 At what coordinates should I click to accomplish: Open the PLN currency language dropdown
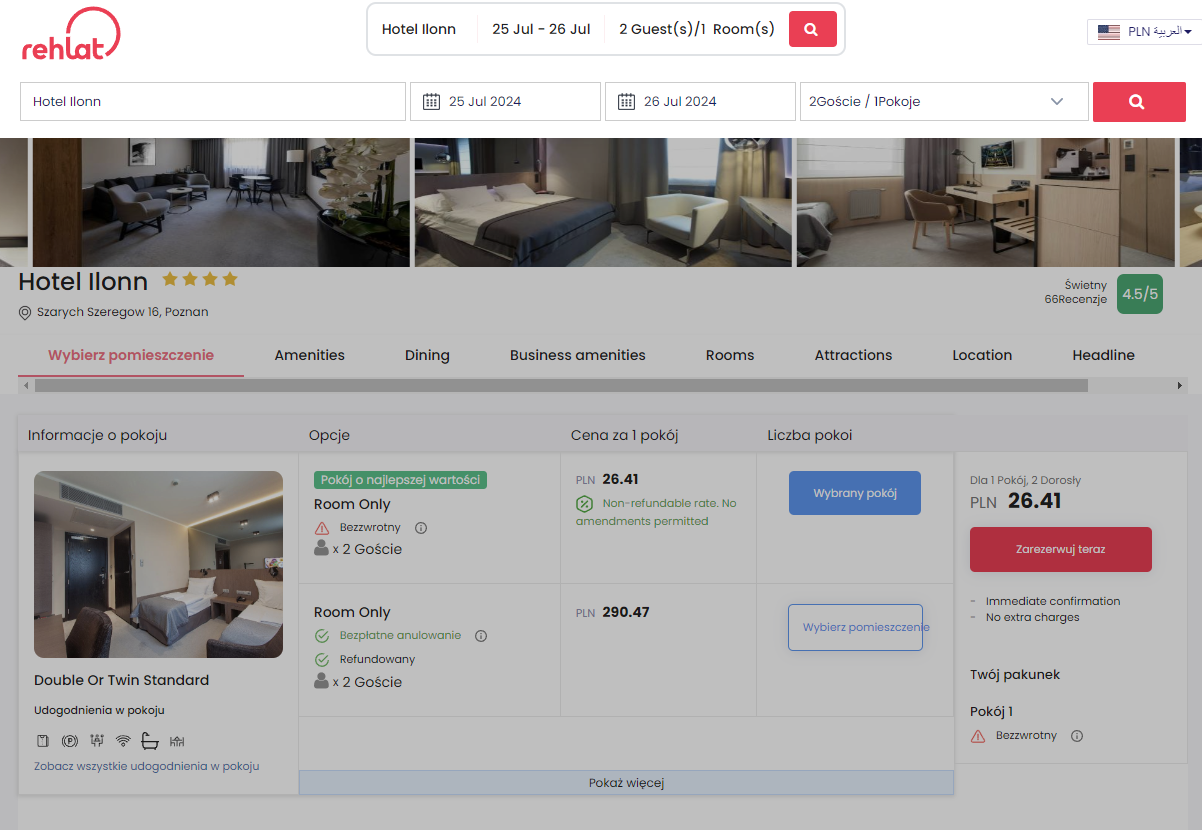[1143, 32]
